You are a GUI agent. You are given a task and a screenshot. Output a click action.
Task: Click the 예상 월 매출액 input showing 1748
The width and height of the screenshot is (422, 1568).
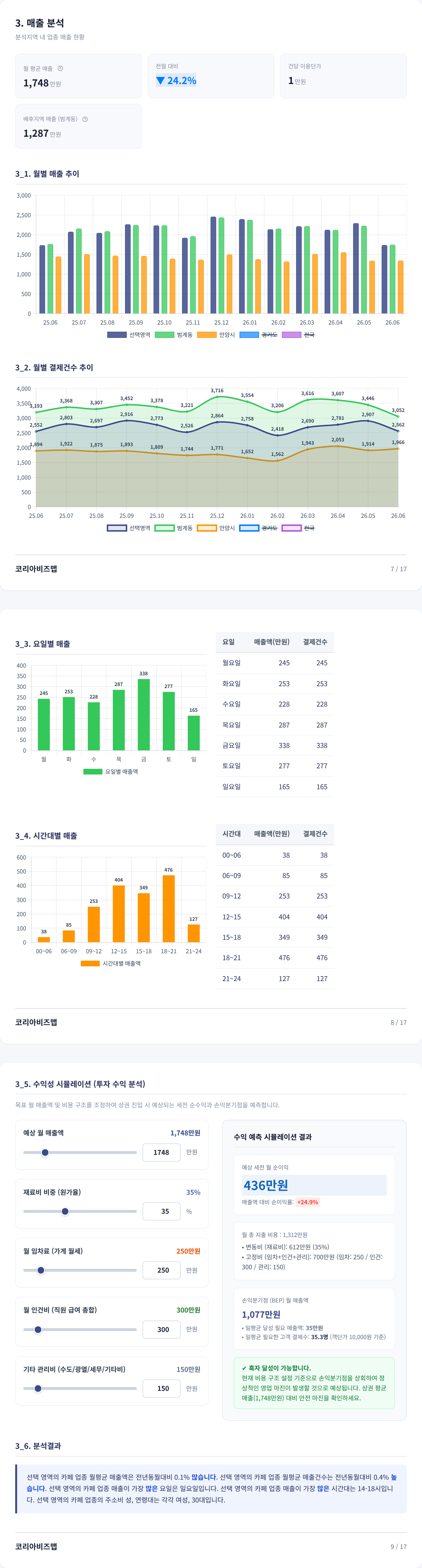(x=161, y=1152)
